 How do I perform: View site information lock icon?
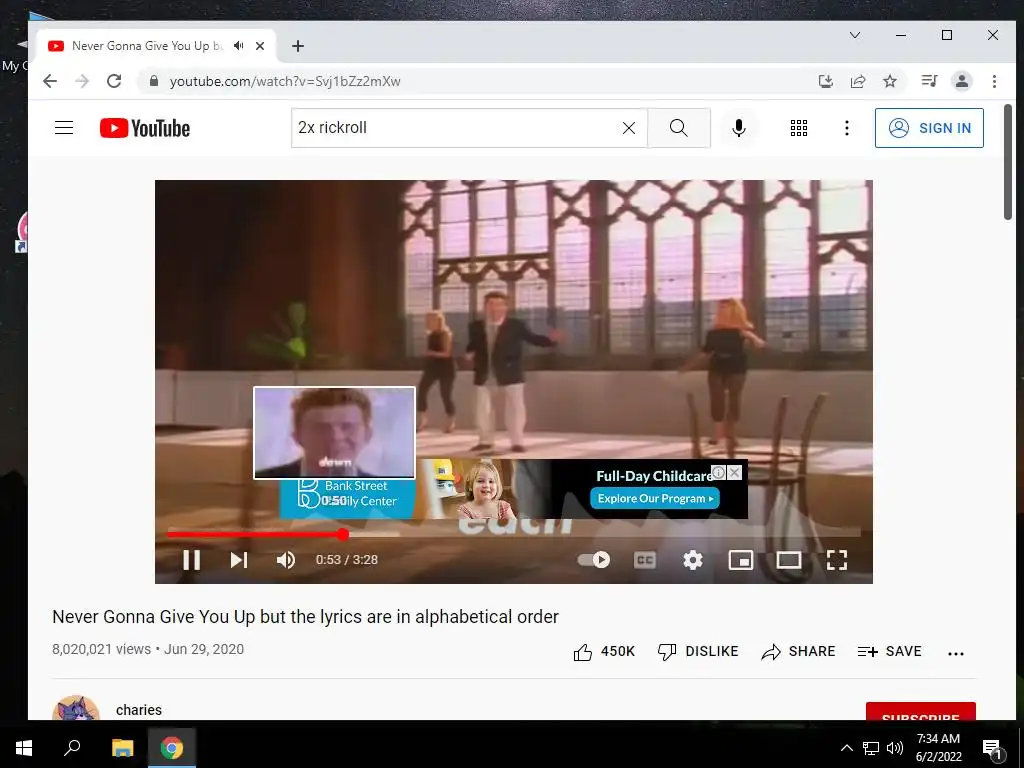[153, 81]
